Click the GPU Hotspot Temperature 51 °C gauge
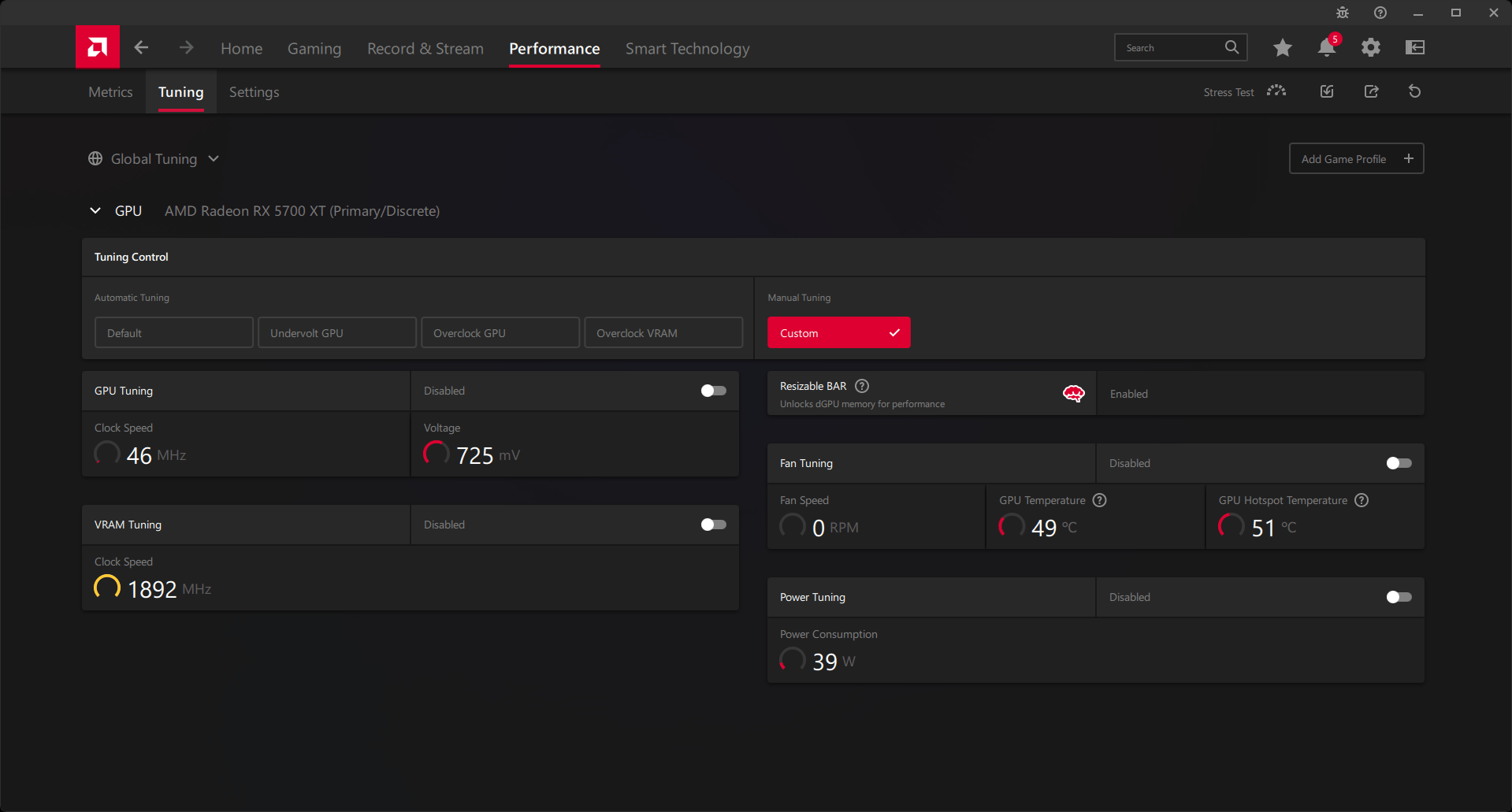 point(1232,525)
